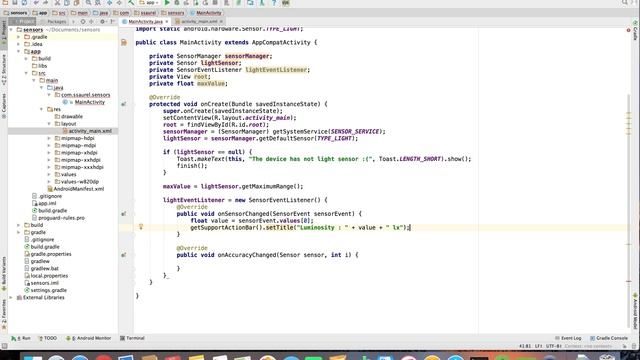This screenshot has height=360, width=640.
Task: Click the src breadcrumb in navigation bar
Action: click(59, 13)
